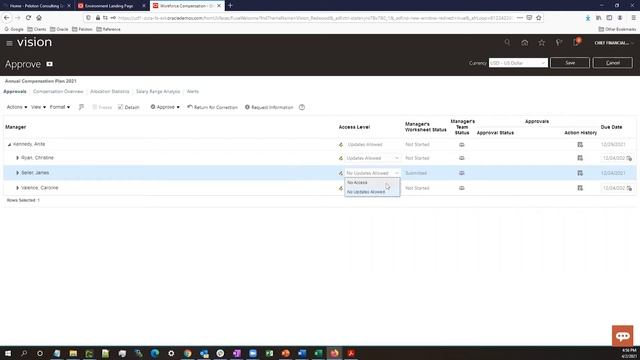Switch to Environment Landing Page browser tab
Image resolution: width=640 pixels, height=360 pixels.
coord(109,6)
